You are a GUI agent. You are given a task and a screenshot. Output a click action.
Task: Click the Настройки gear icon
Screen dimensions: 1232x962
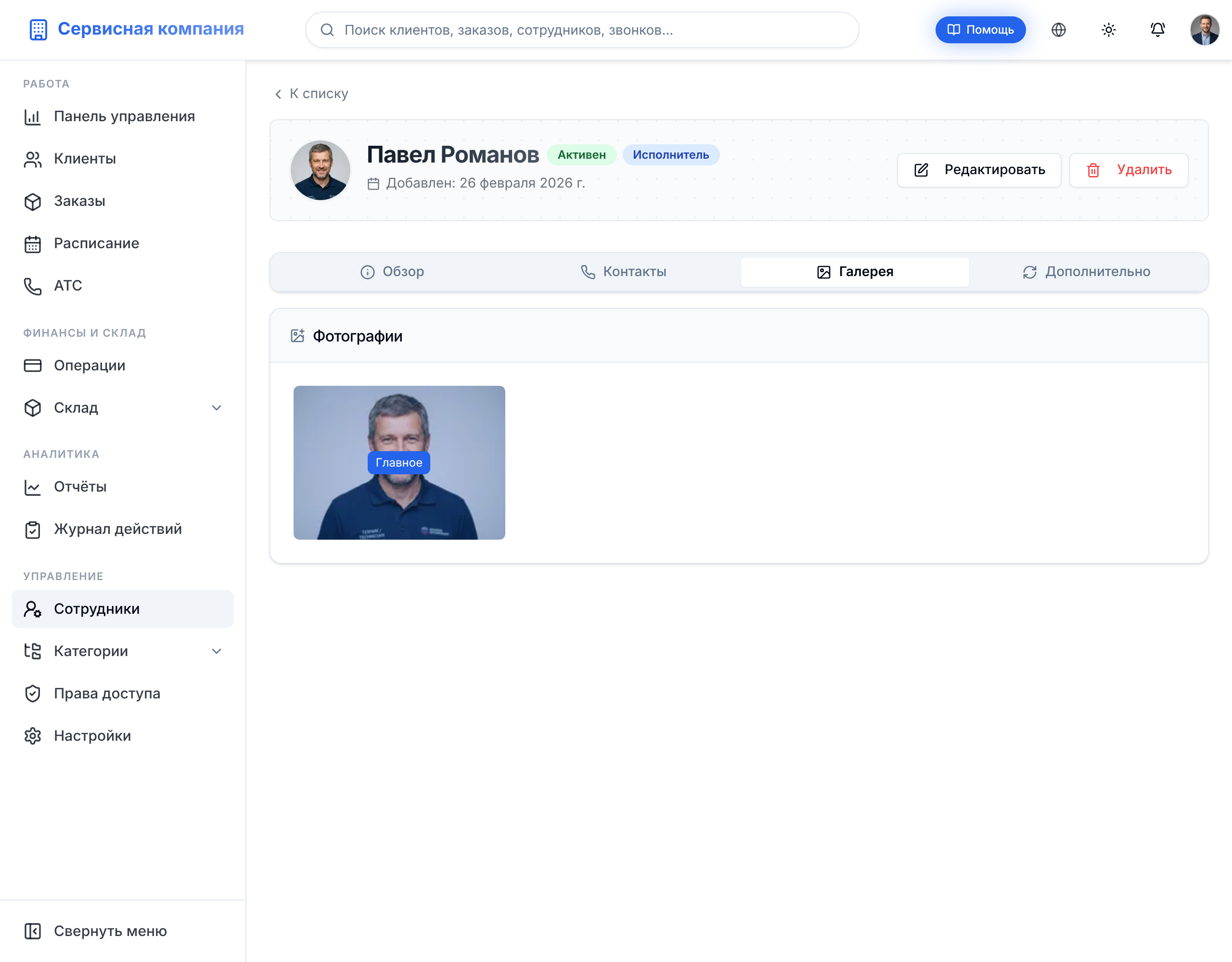click(33, 736)
